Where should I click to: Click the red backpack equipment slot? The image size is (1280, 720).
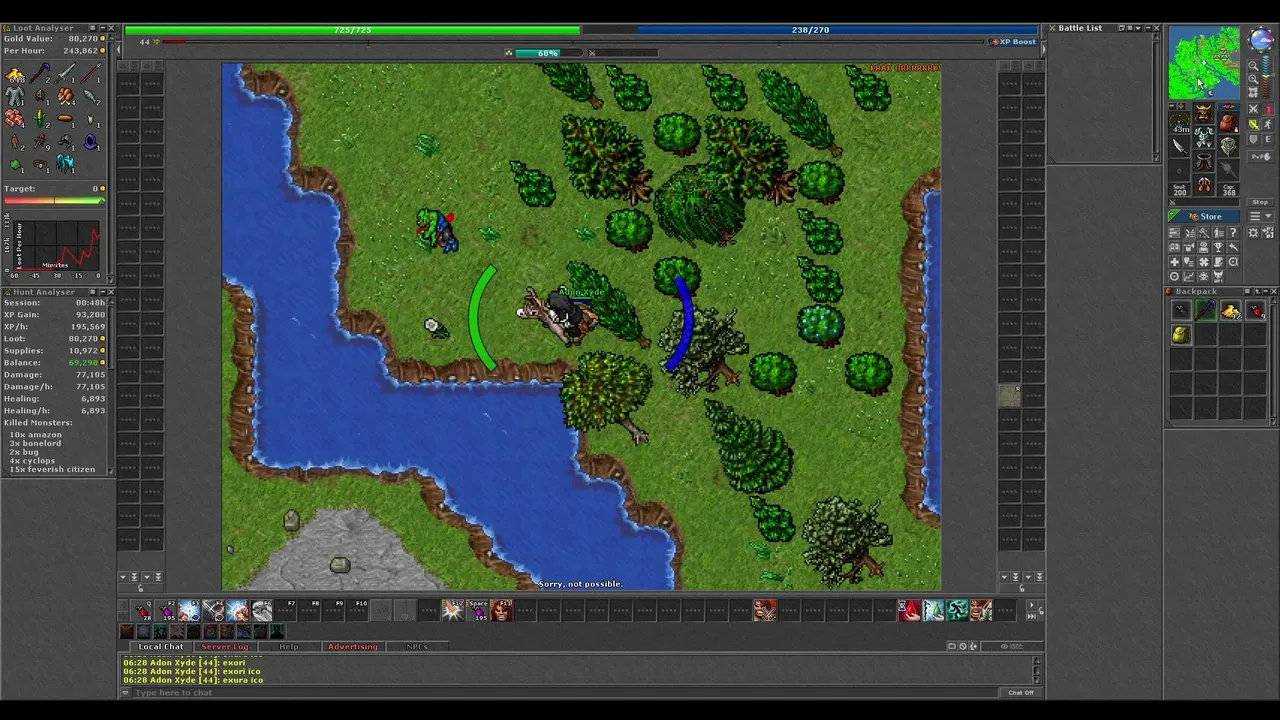[x=1228, y=123]
